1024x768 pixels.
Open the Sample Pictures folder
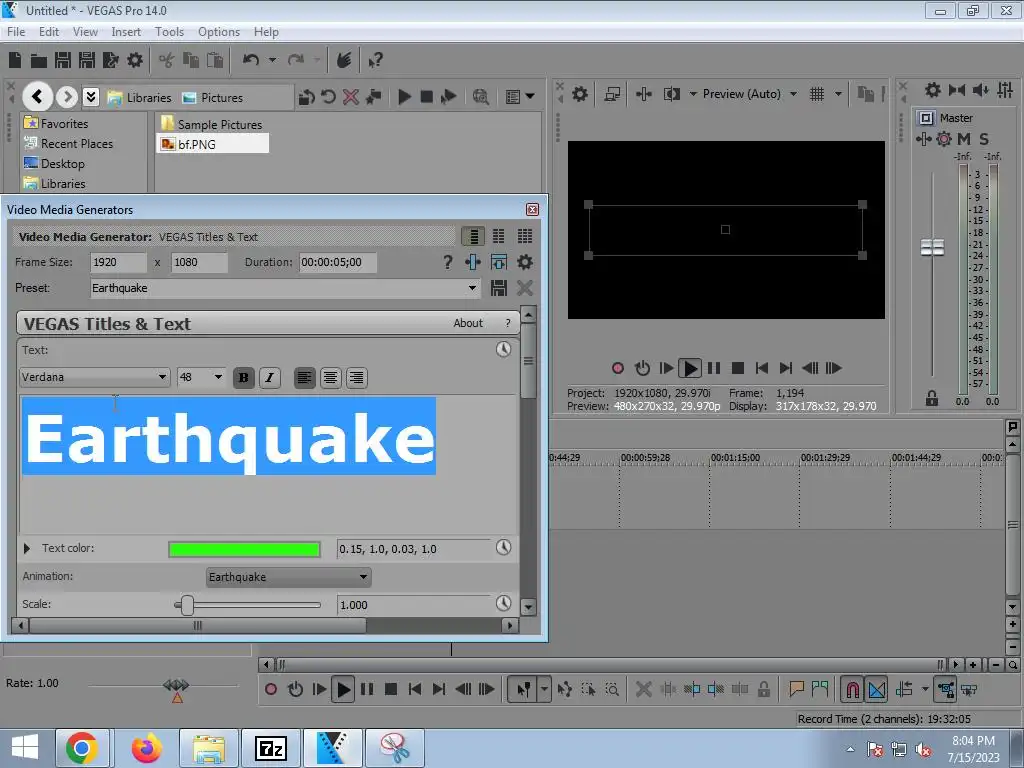(212, 124)
